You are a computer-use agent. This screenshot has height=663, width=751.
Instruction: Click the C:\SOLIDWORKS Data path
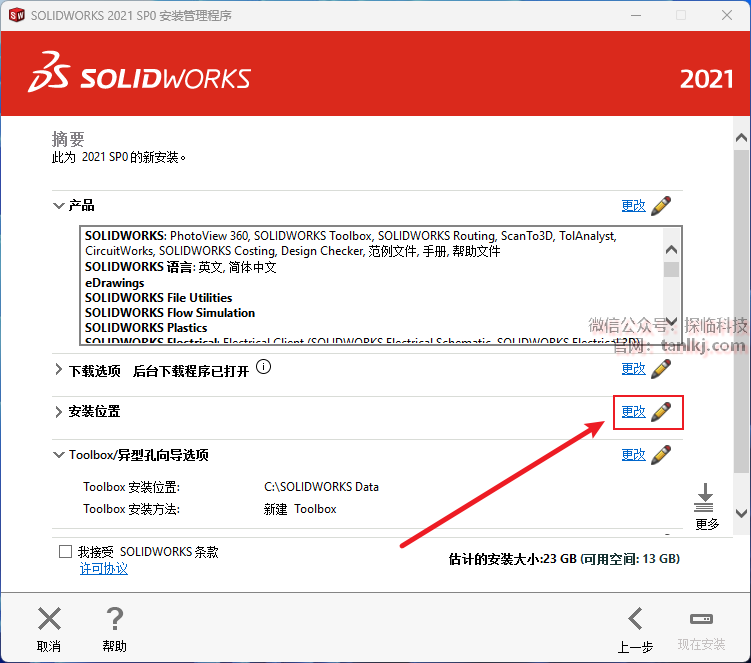click(321, 487)
